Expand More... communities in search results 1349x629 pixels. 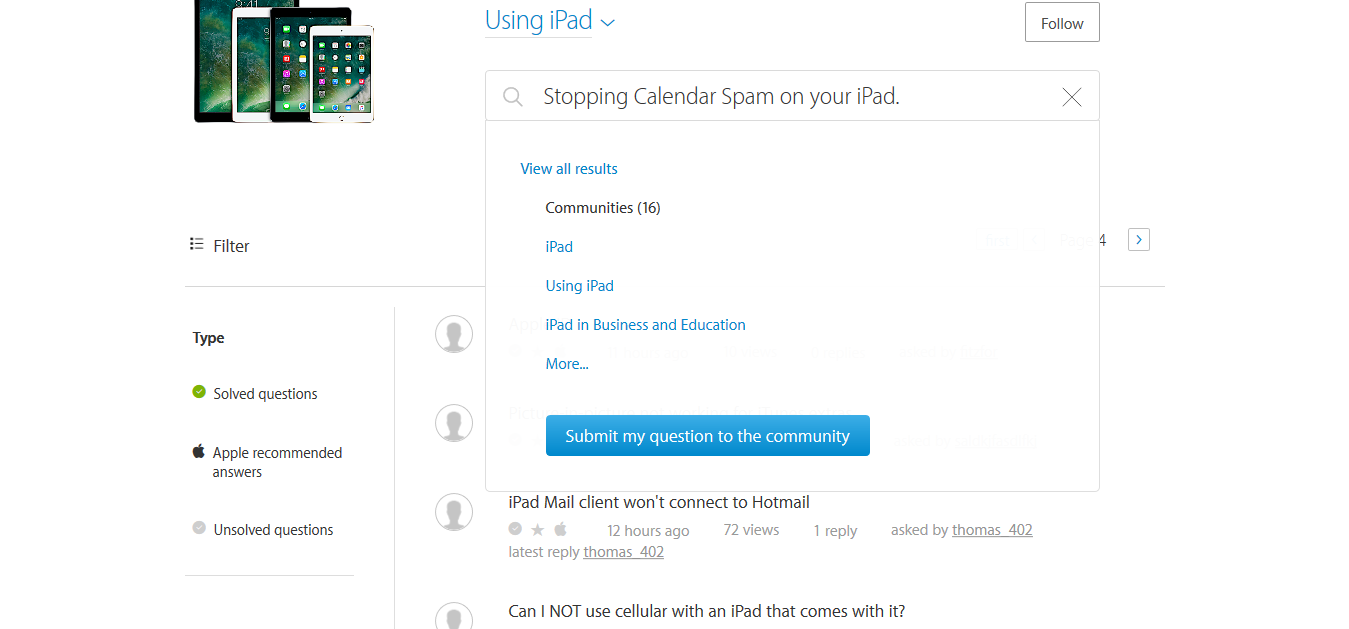(x=567, y=364)
